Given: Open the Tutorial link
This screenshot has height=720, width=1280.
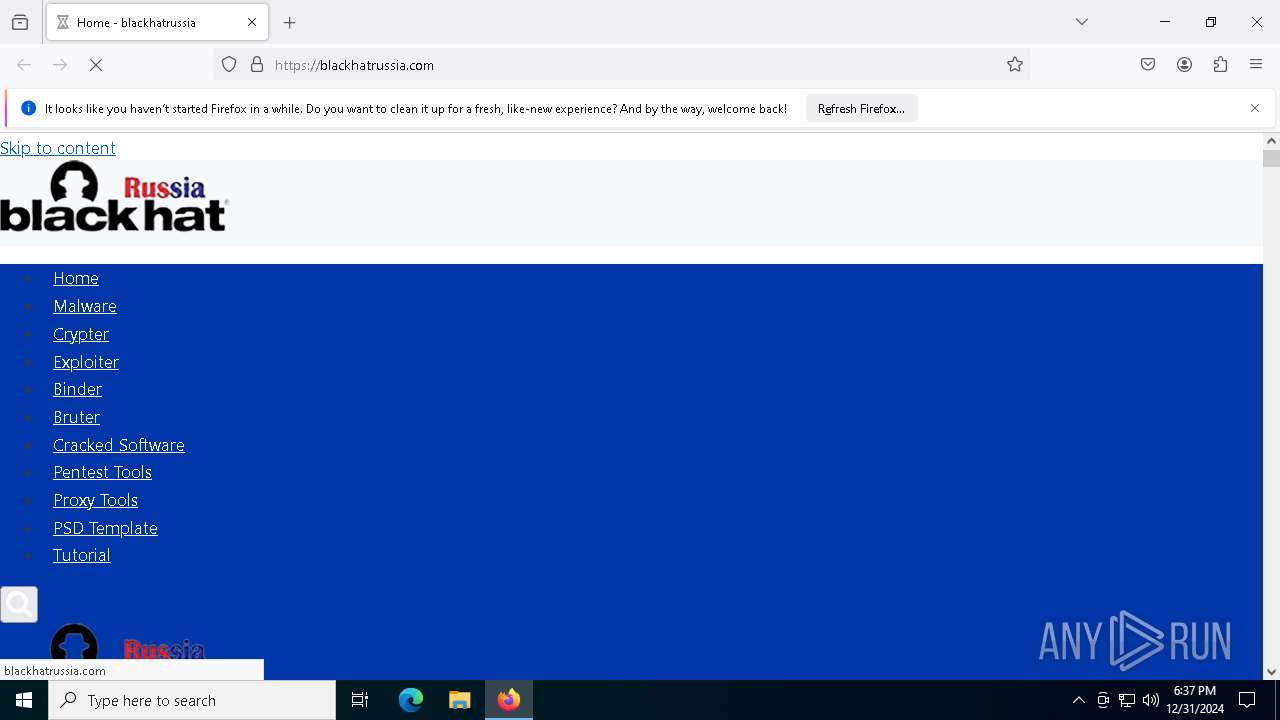Looking at the screenshot, I should coord(82,555).
